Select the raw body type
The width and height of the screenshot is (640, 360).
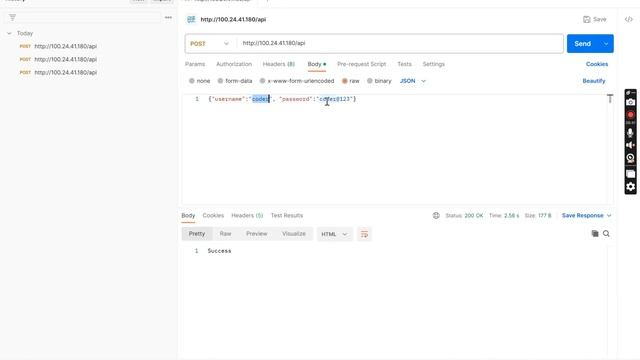point(351,81)
